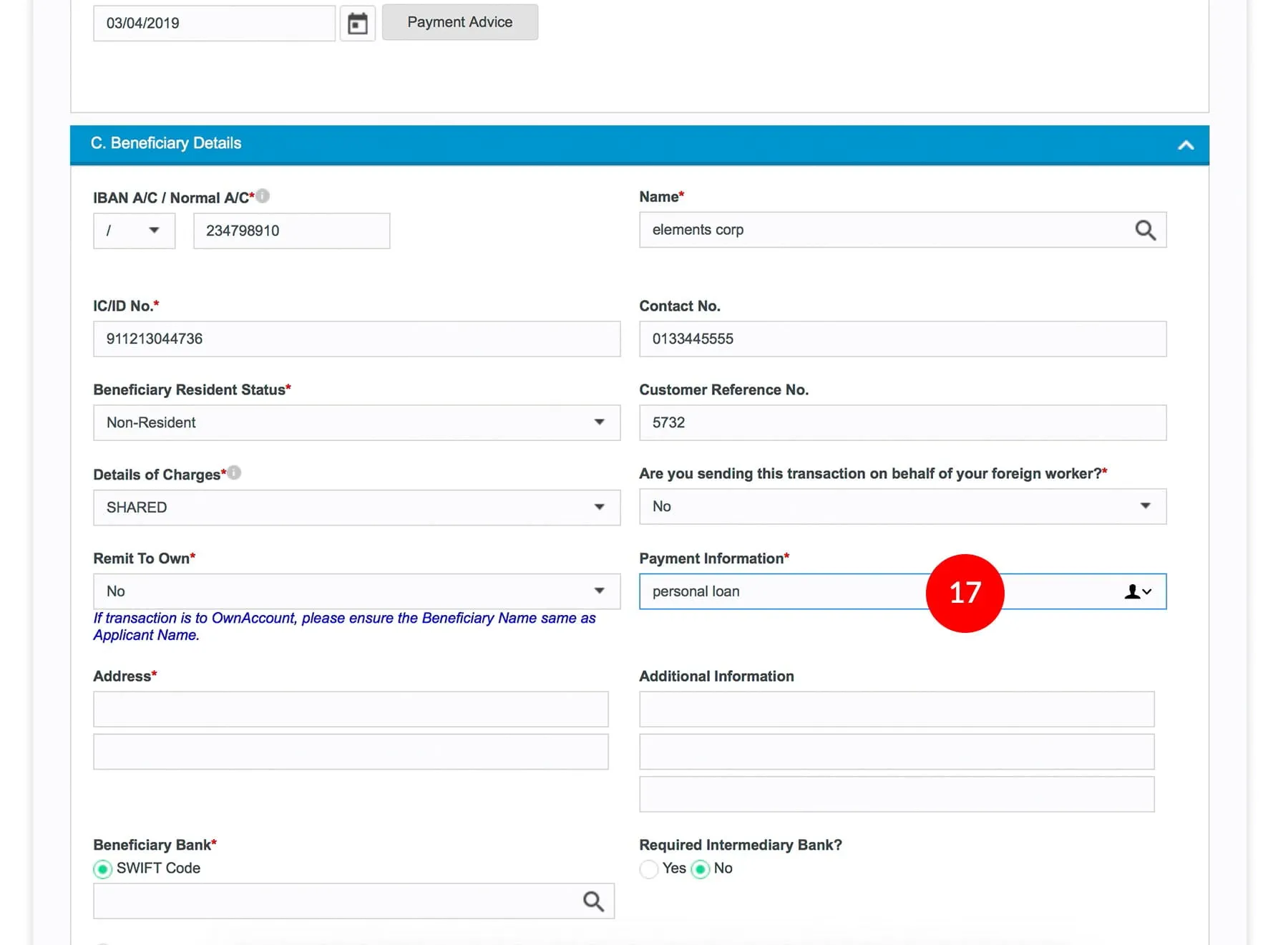
Task: Click the Payment Advice button
Action: click(x=459, y=22)
